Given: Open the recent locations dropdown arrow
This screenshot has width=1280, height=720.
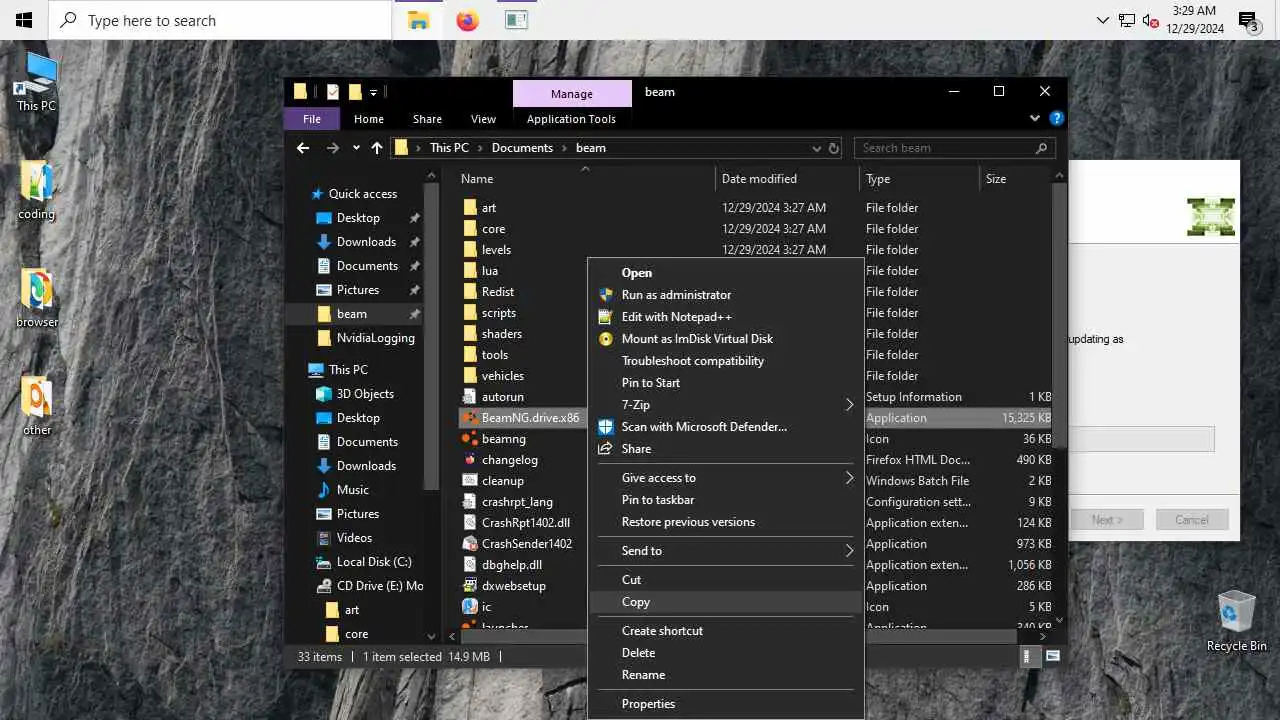Looking at the screenshot, I should coord(356,148).
